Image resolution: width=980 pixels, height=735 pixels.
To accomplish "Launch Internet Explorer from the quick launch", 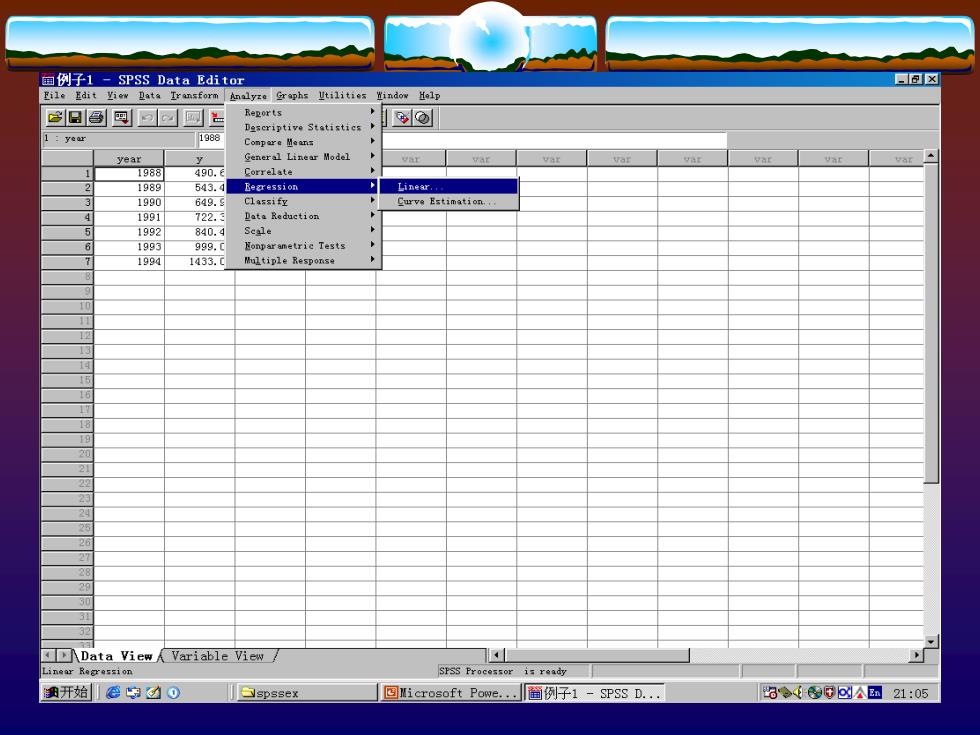I will tap(113, 692).
